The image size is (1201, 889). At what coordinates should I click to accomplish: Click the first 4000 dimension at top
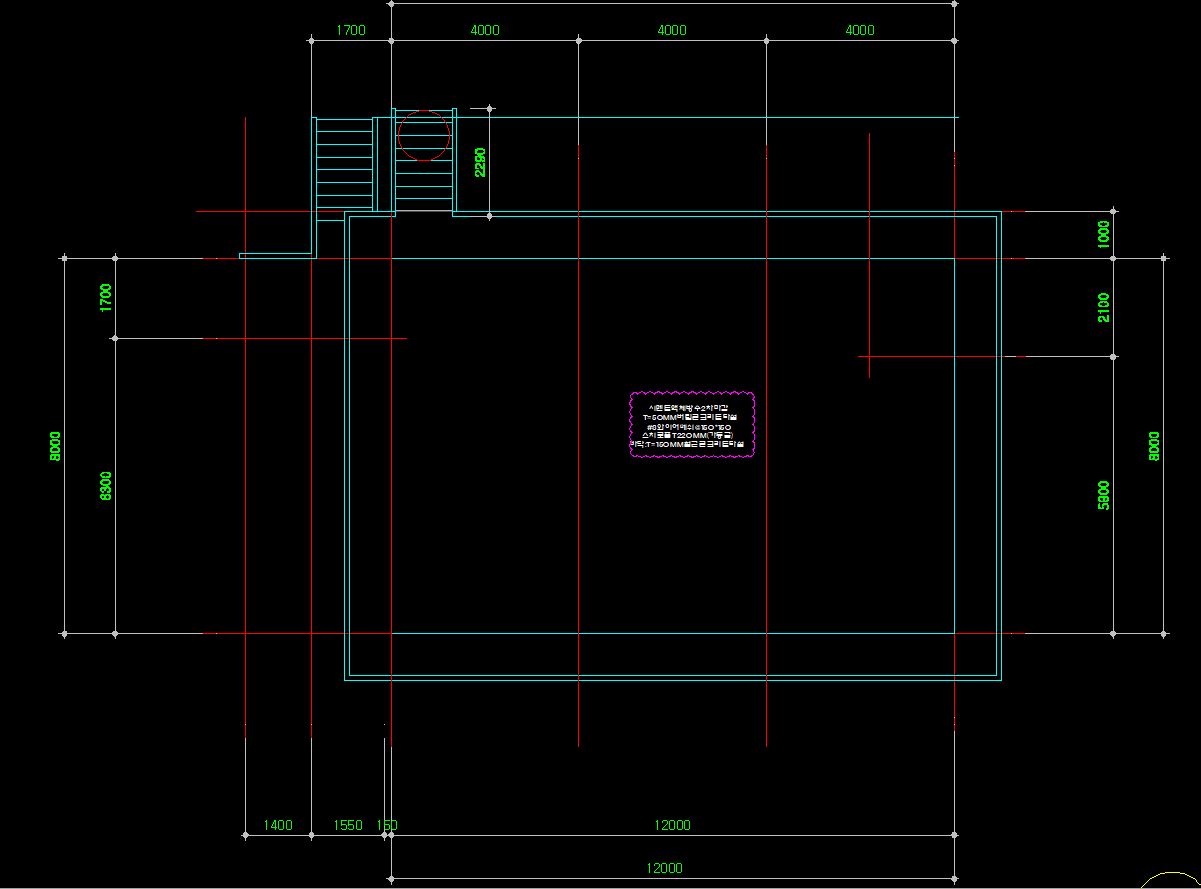[x=485, y=30]
